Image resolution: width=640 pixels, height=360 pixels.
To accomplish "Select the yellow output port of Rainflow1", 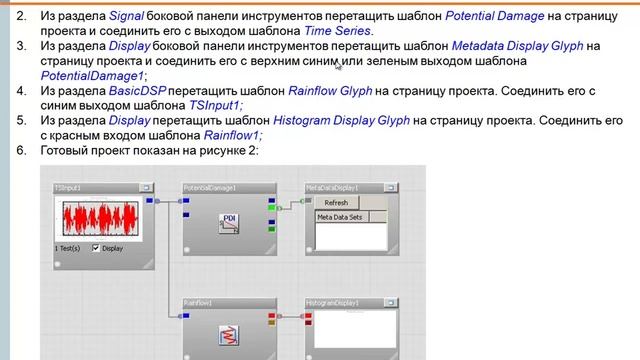I will point(272,323).
